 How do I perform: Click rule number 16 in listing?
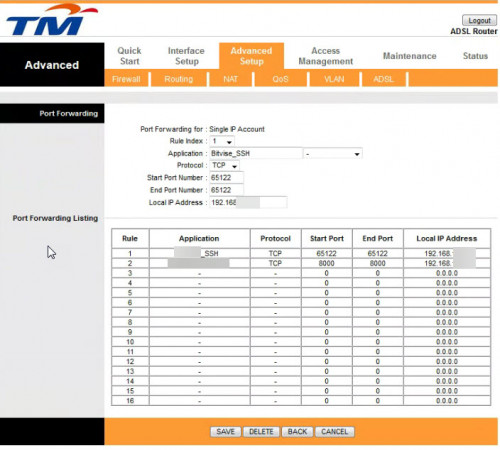pos(130,401)
